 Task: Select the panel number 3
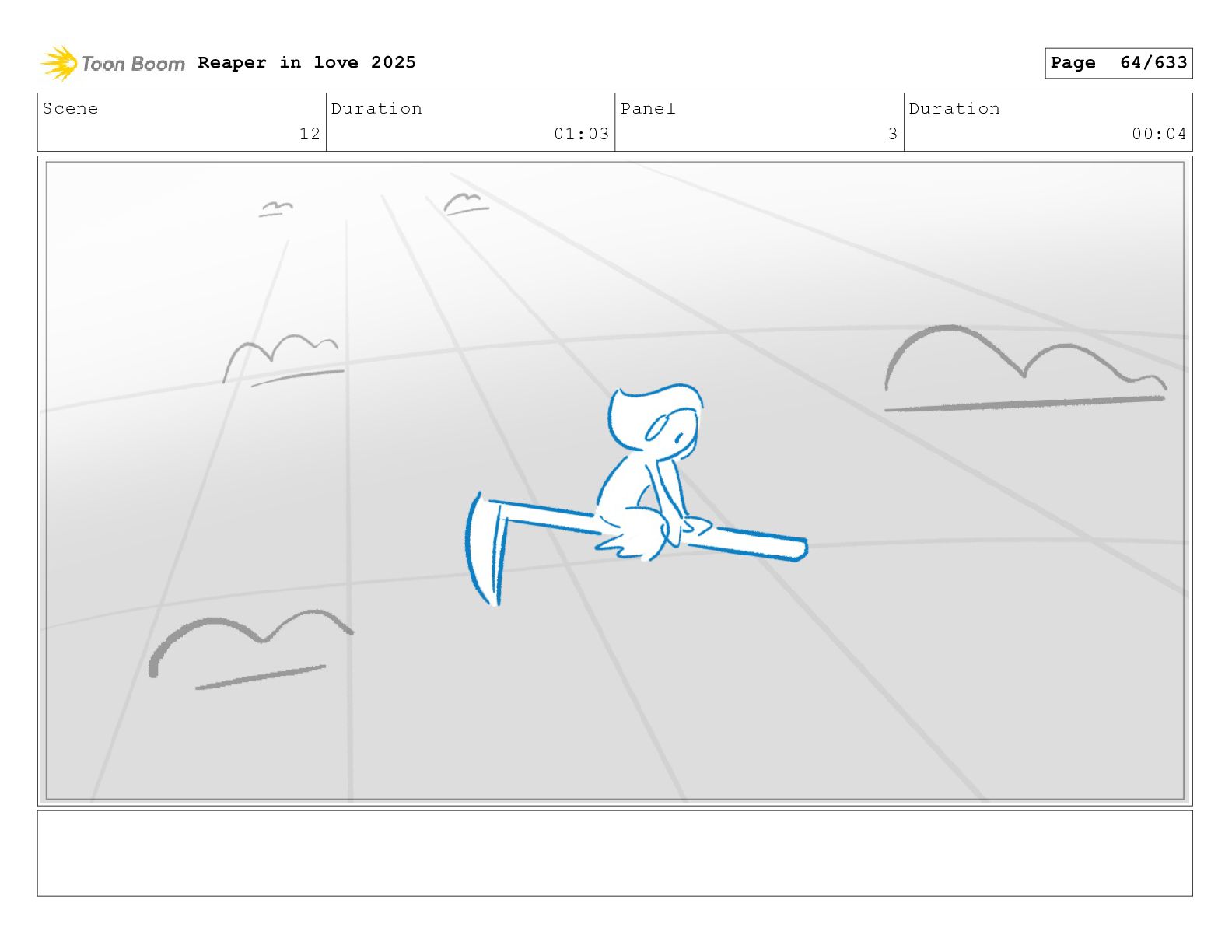(x=893, y=134)
